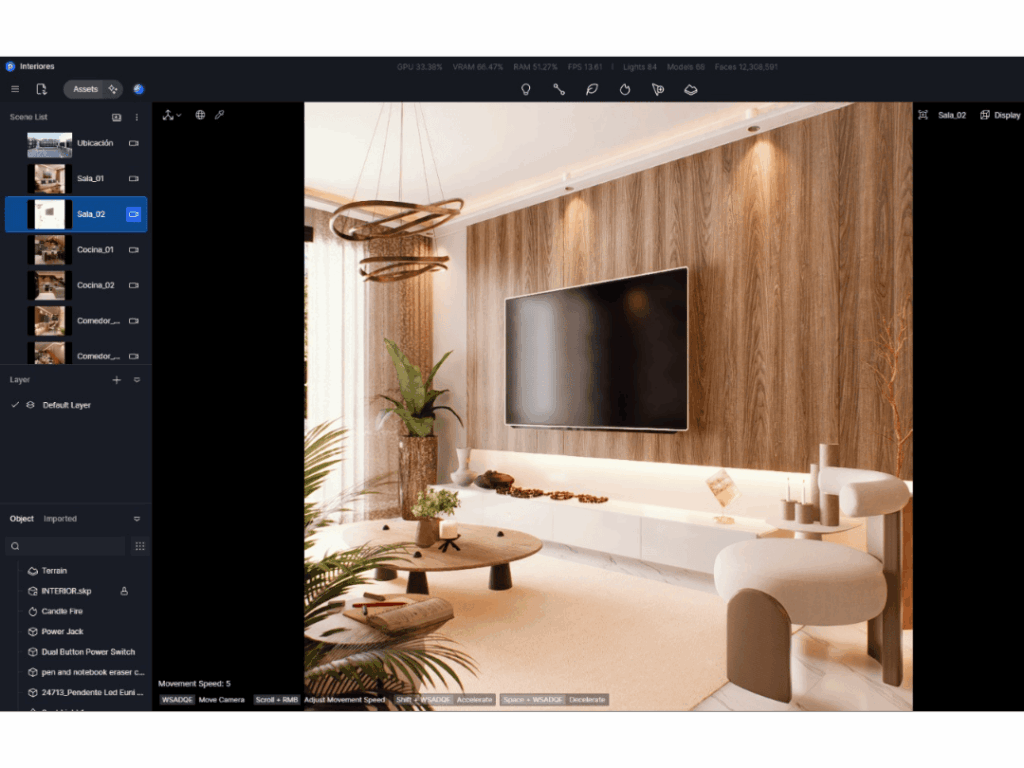Open the Assets library

(x=86, y=89)
